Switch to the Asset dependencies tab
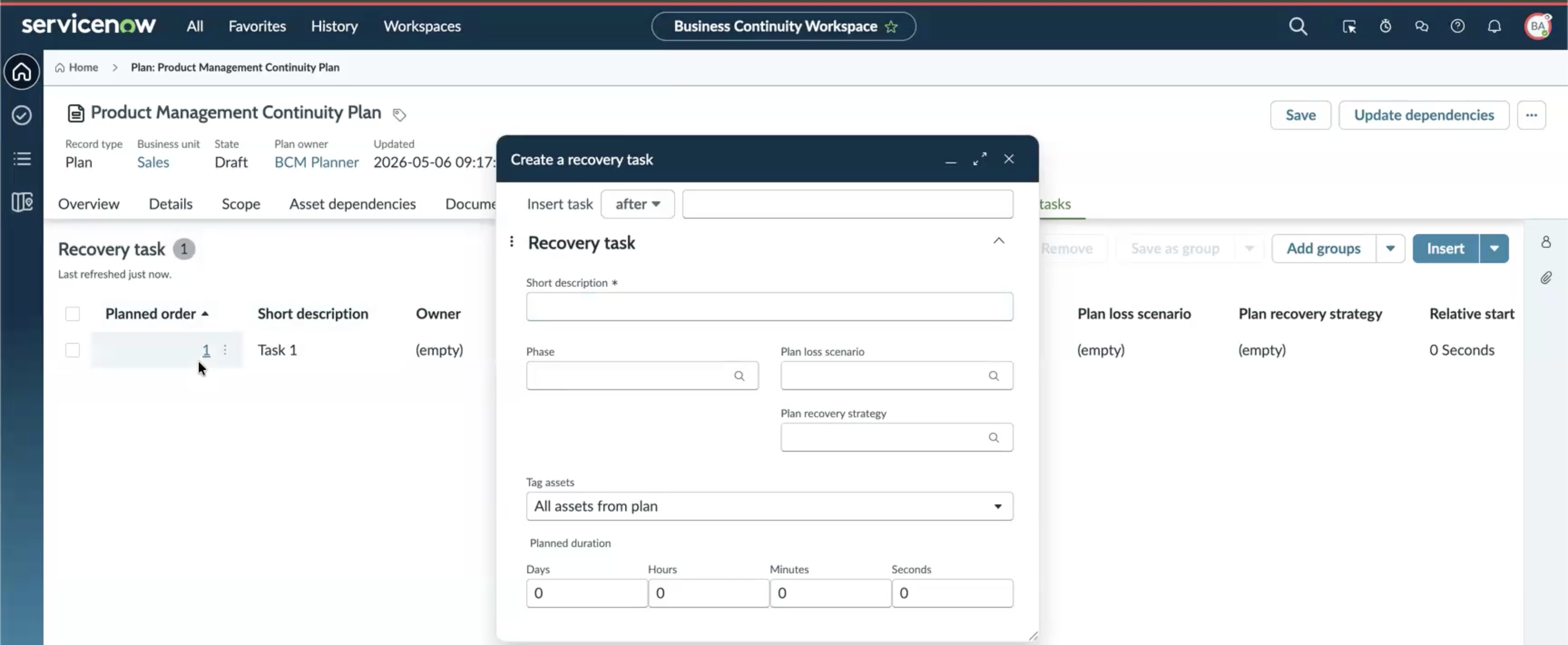Image resolution: width=1568 pixels, height=645 pixels. pos(353,205)
